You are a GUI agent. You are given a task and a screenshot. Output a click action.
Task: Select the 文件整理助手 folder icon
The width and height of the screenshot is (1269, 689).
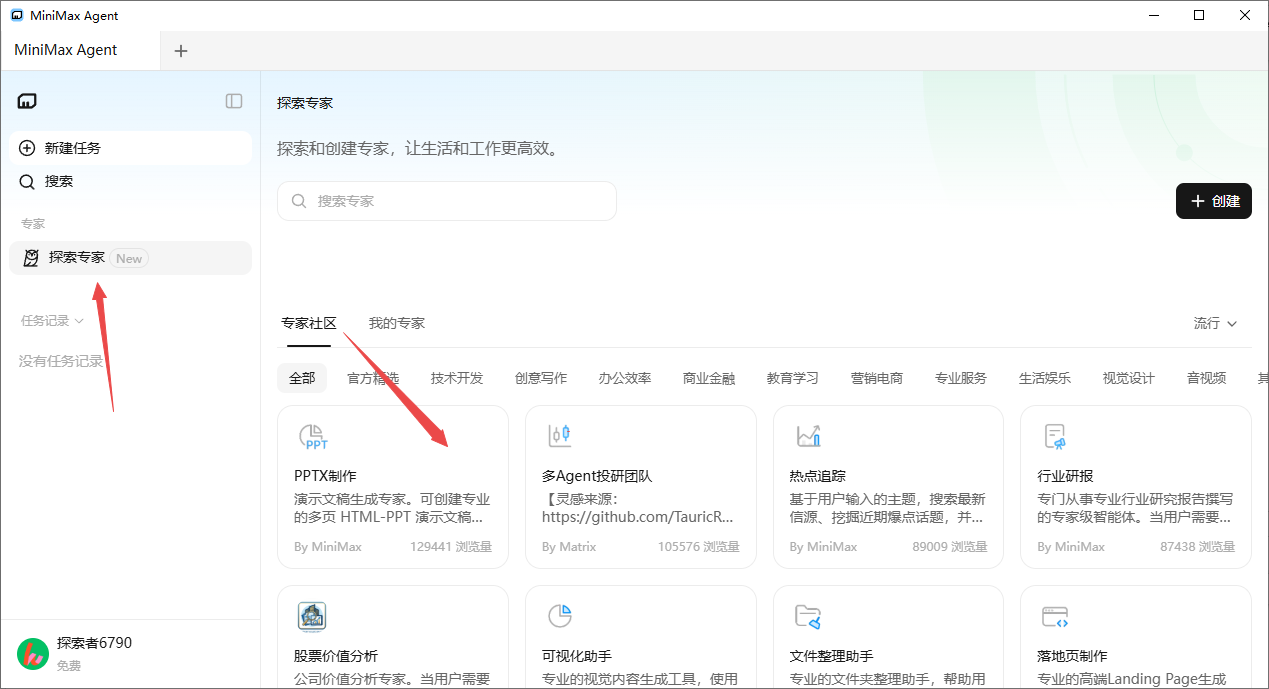pyautogui.click(x=808, y=616)
